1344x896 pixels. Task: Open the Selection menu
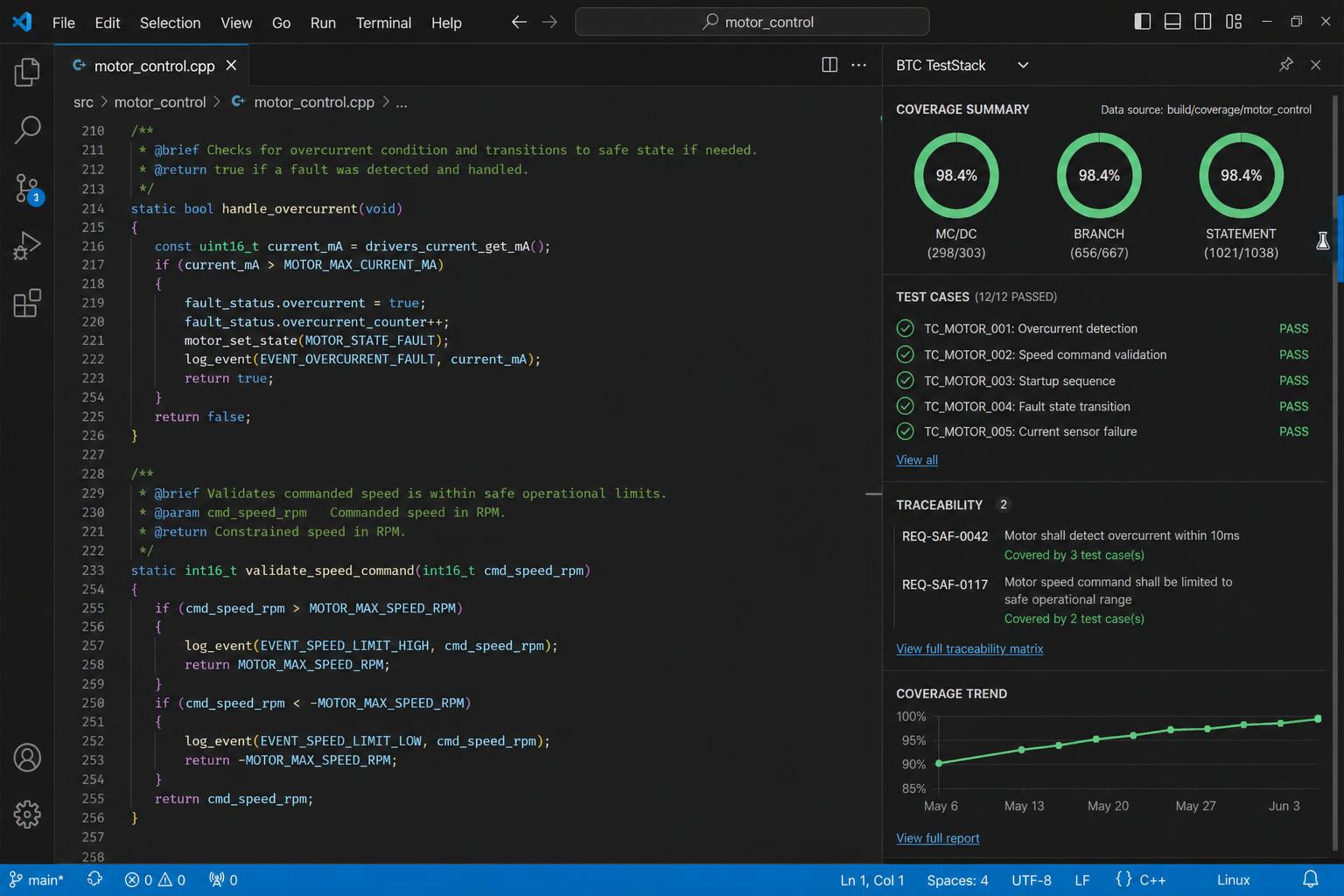170,23
